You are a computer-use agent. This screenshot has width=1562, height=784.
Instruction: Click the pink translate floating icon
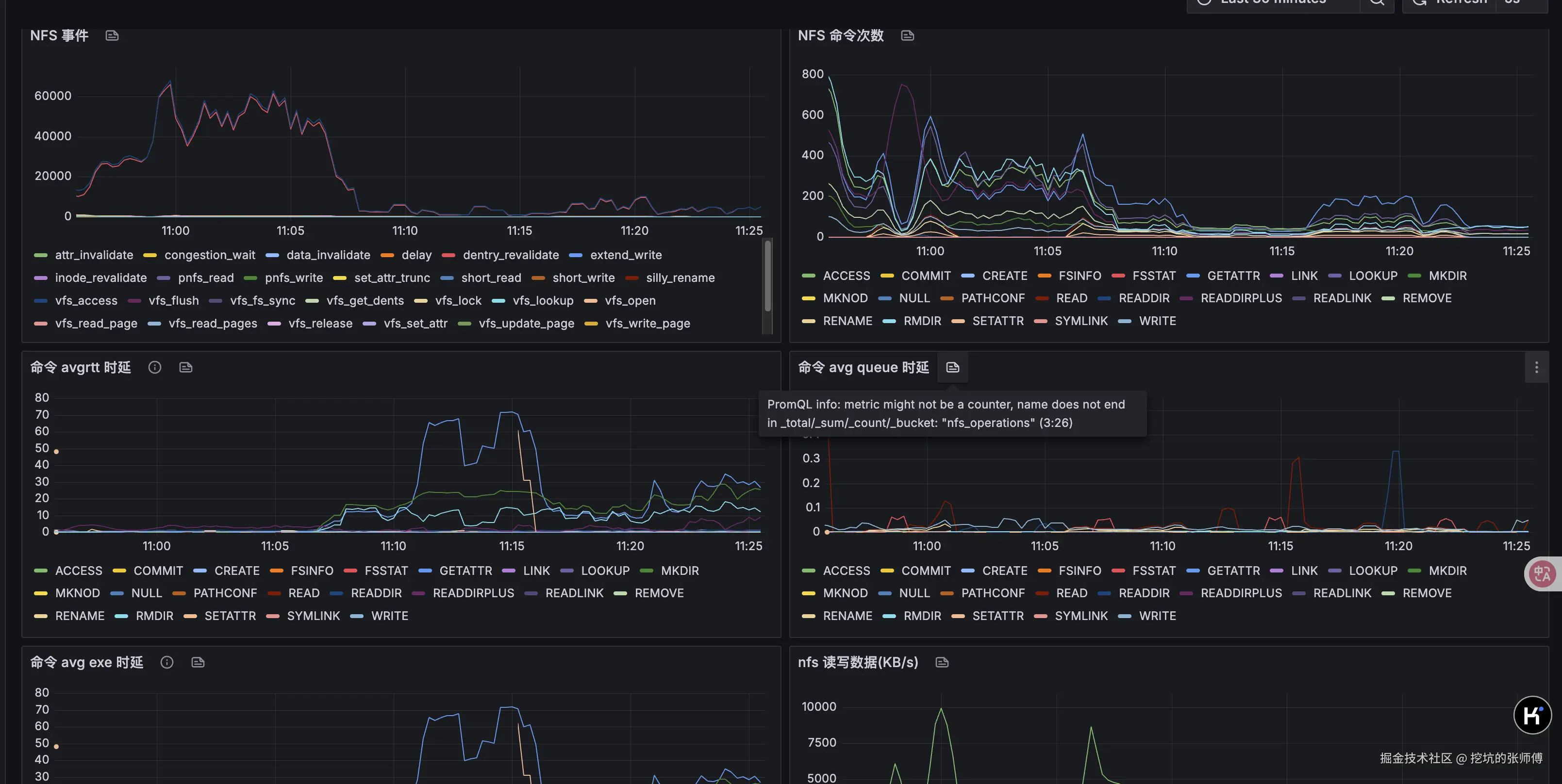1542,573
